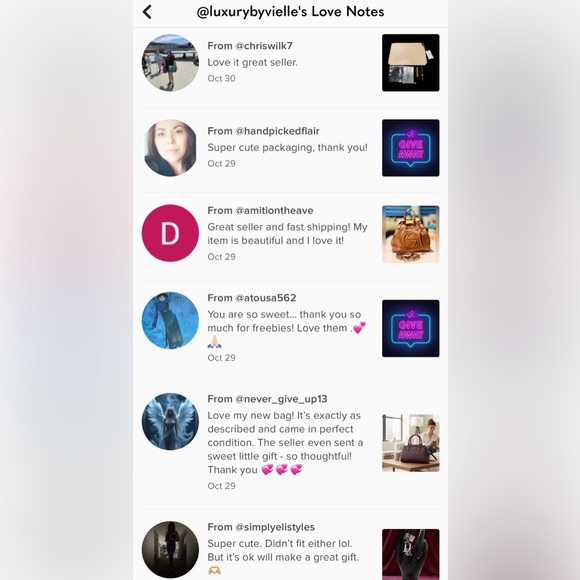
Task: Open @handpickedflair's profile avatar
Action: (x=170, y=148)
